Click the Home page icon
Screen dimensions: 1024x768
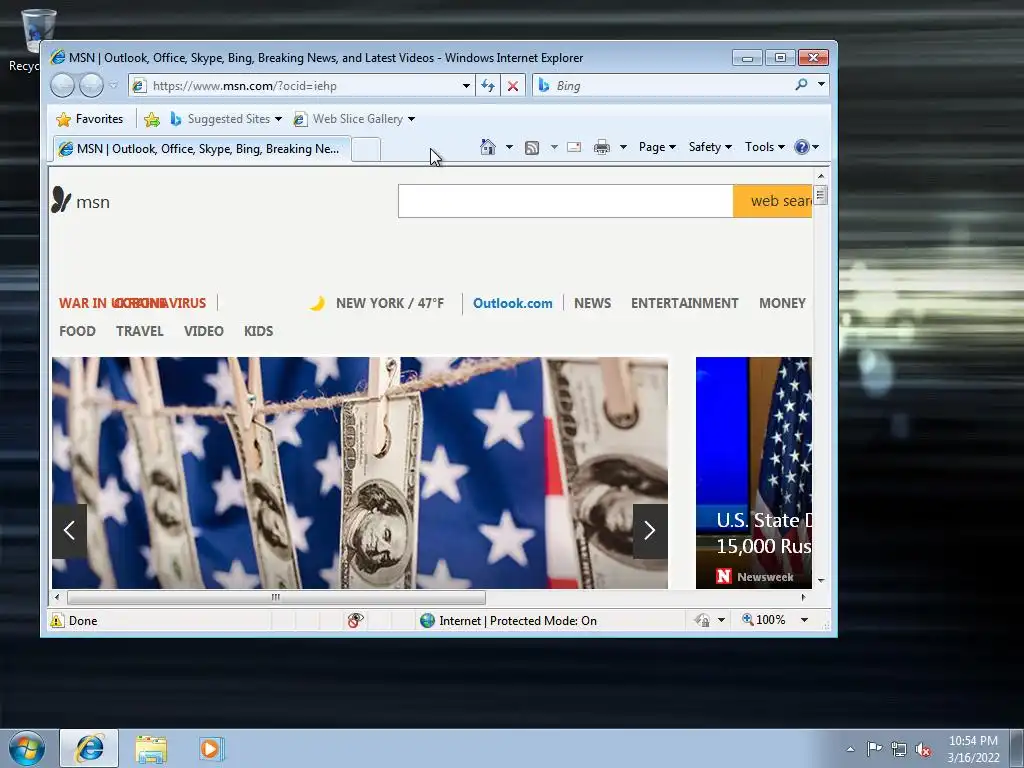[x=488, y=147]
